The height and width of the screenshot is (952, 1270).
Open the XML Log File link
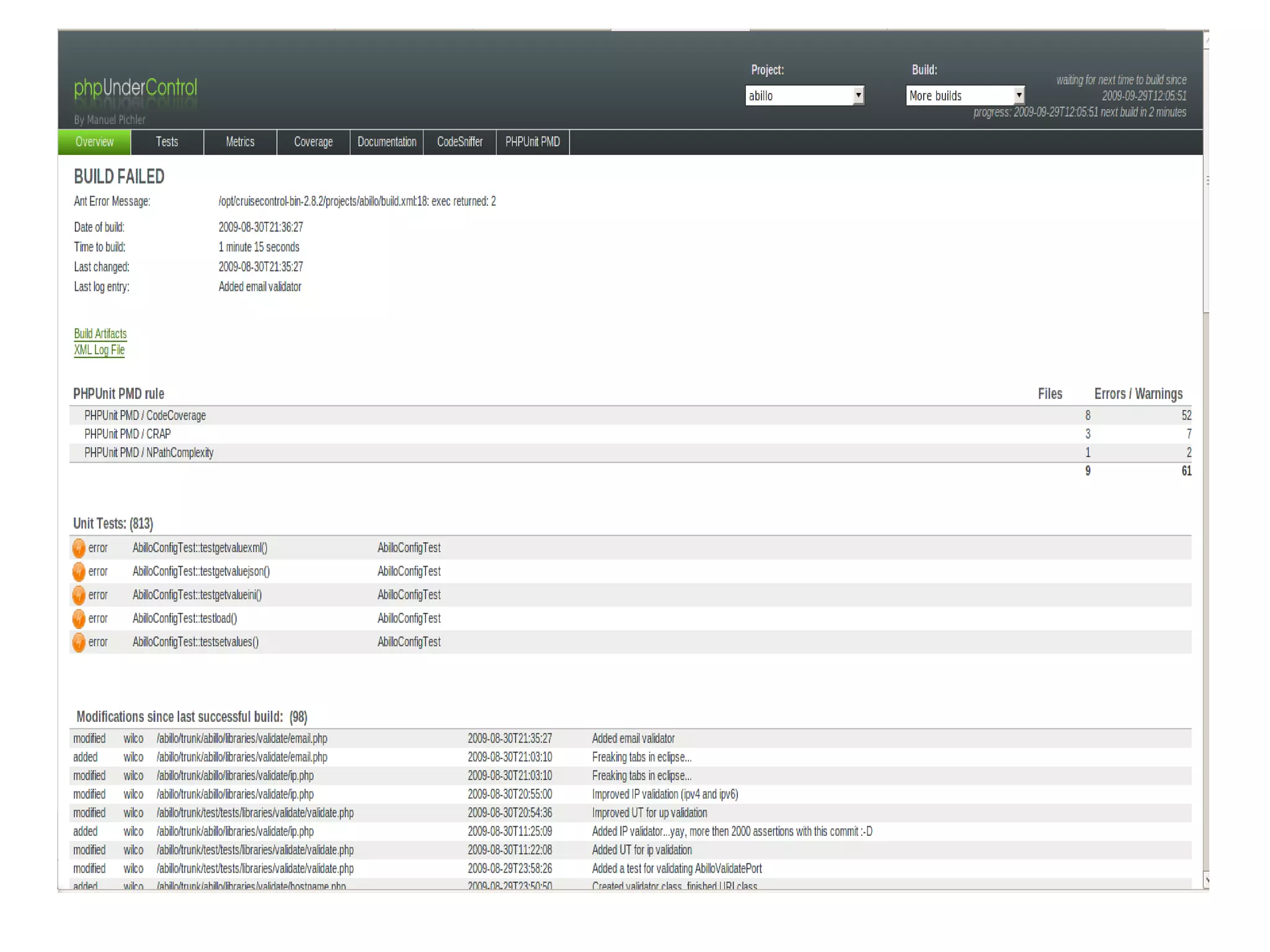pos(99,350)
